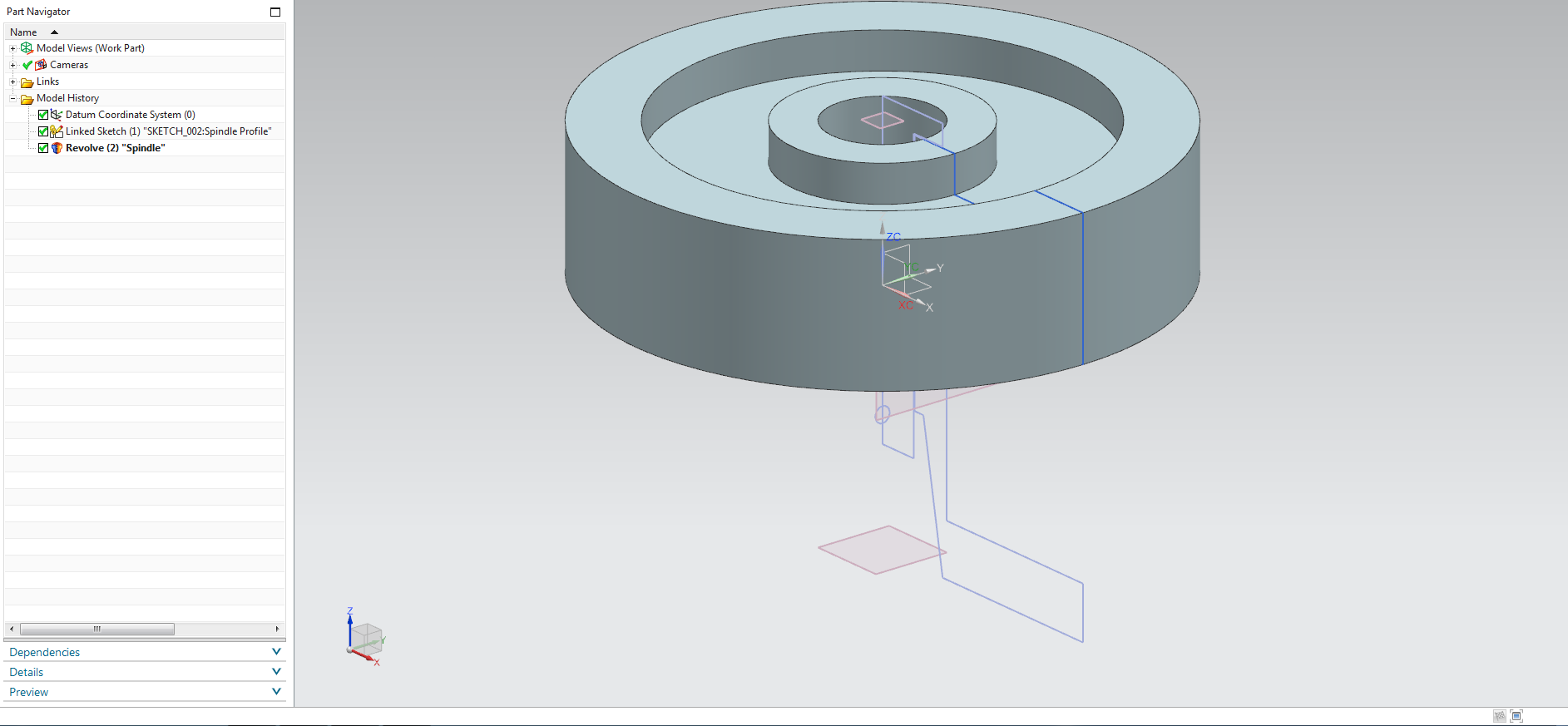This screenshot has height=726, width=1568.
Task: Expand the Links folder node
Action: [12, 81]
